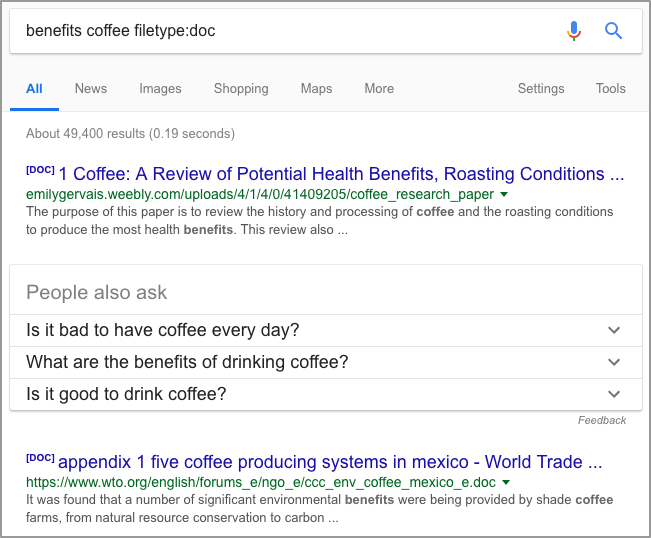Expand "Is it good to drink coffee?"

click(x=326, y=394)
